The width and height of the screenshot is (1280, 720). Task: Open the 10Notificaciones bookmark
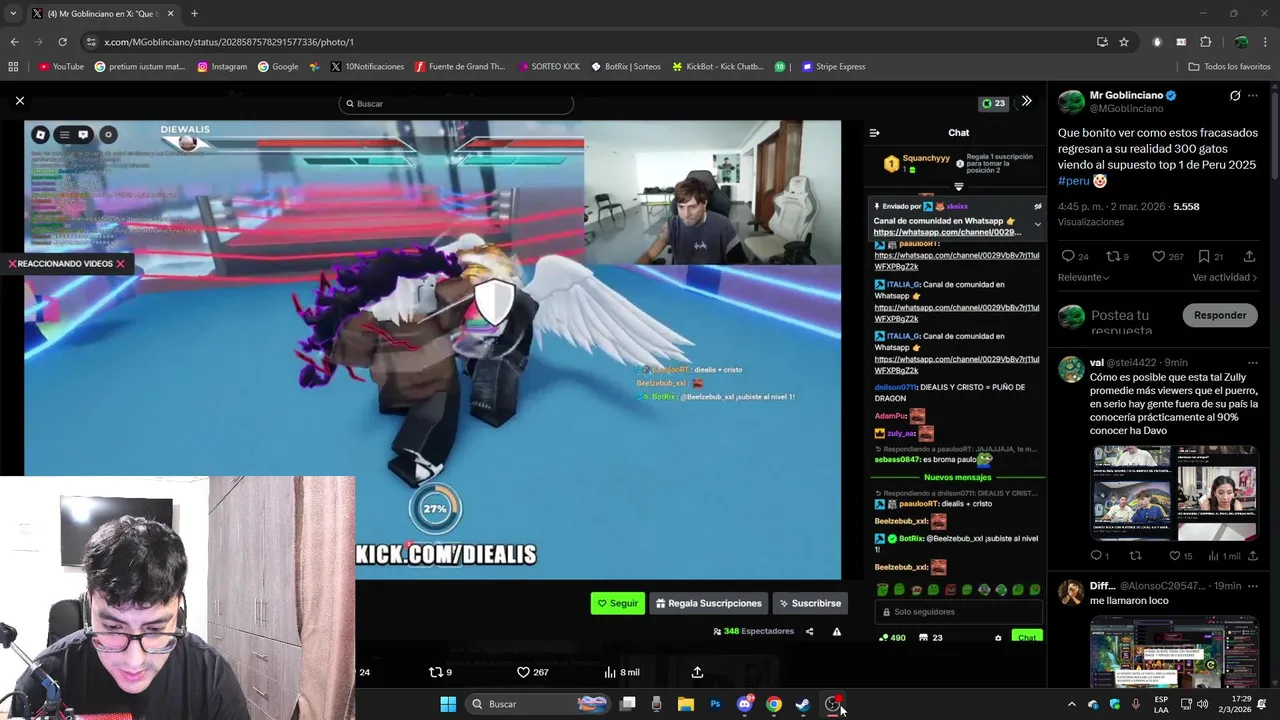367,67
